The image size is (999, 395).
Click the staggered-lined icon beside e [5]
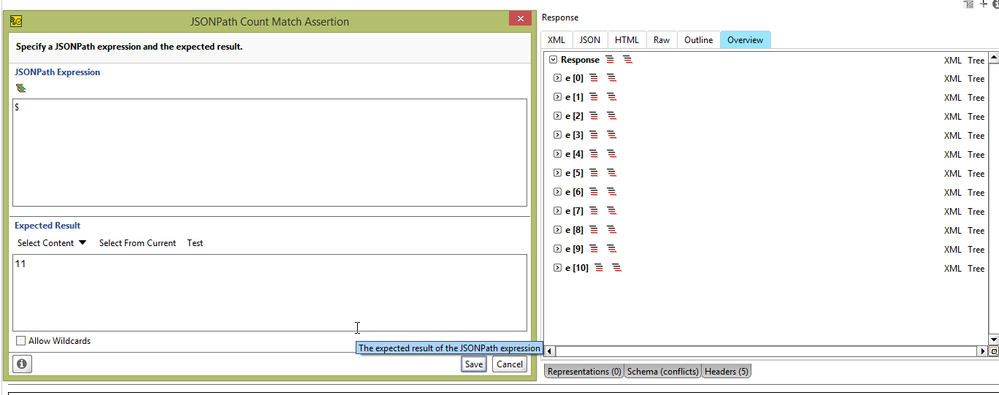(x=612, y=173)
